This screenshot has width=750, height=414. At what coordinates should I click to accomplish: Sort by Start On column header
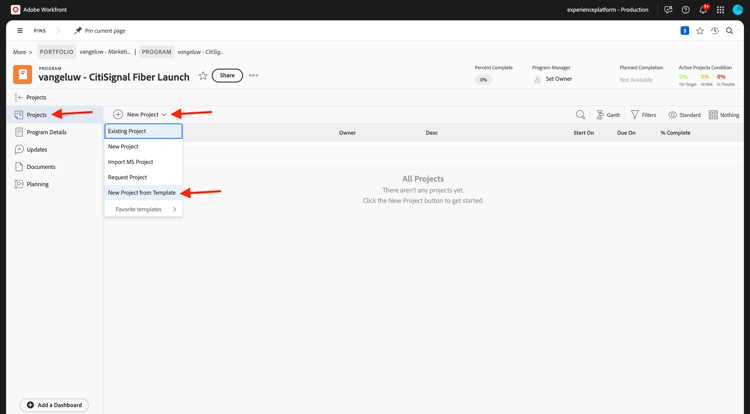pos(584,133)
